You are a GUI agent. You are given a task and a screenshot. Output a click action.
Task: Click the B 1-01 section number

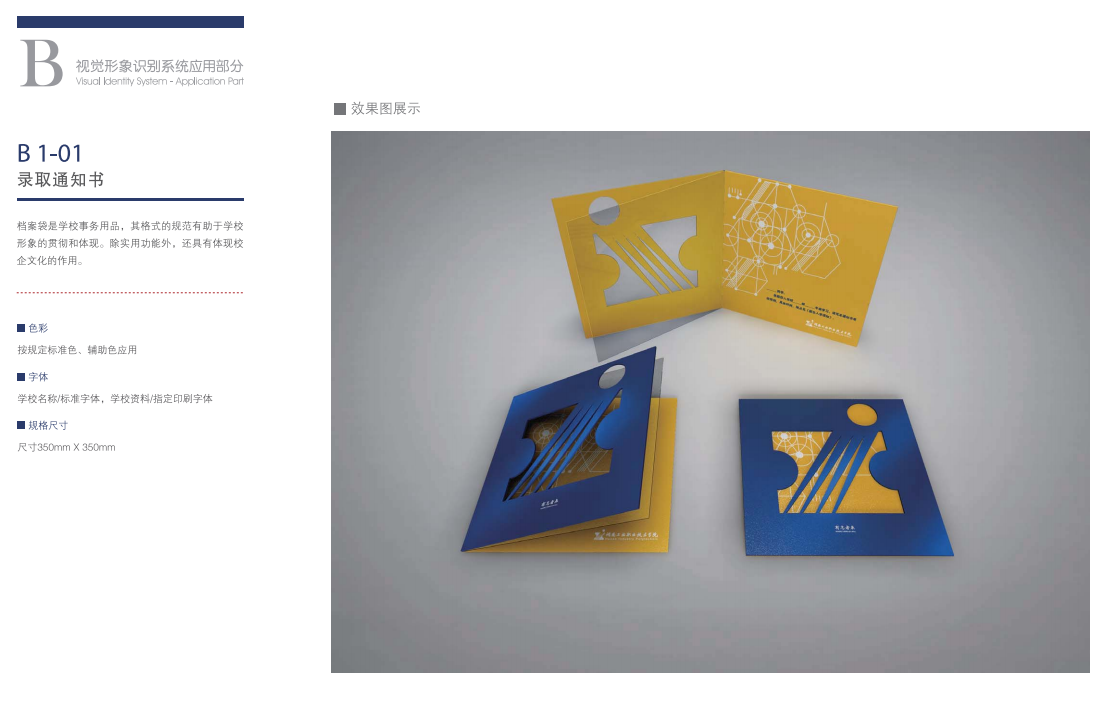coord(50,153)
